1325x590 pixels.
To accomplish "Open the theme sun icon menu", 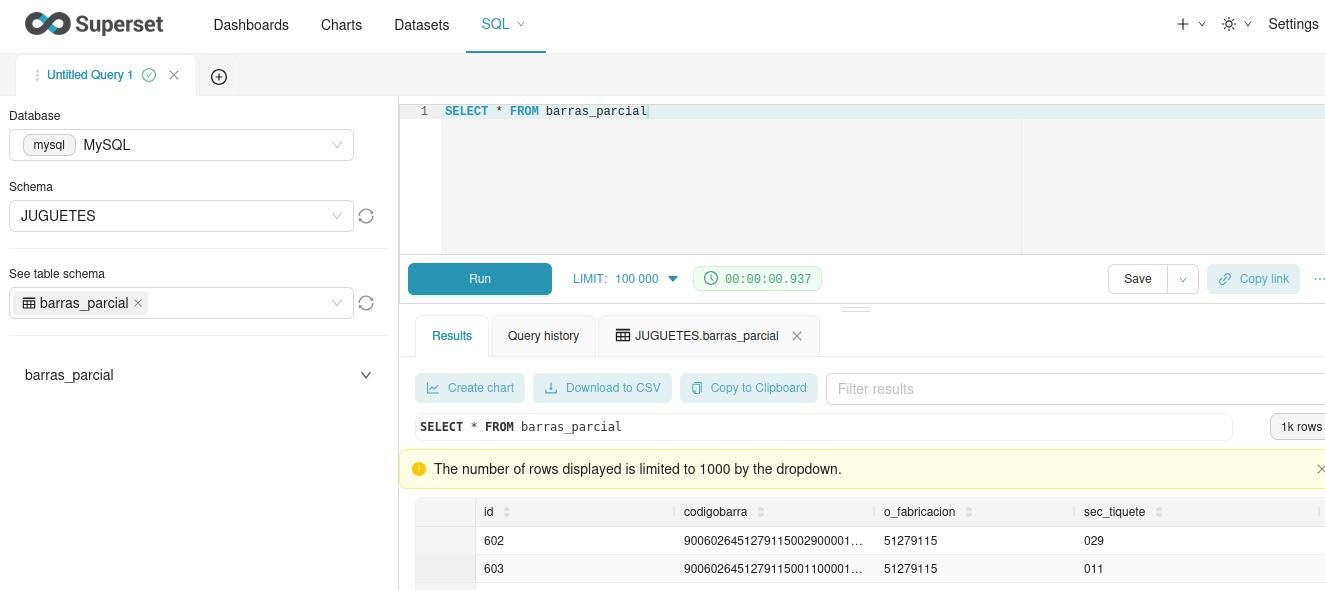I will coord(1237,24).
